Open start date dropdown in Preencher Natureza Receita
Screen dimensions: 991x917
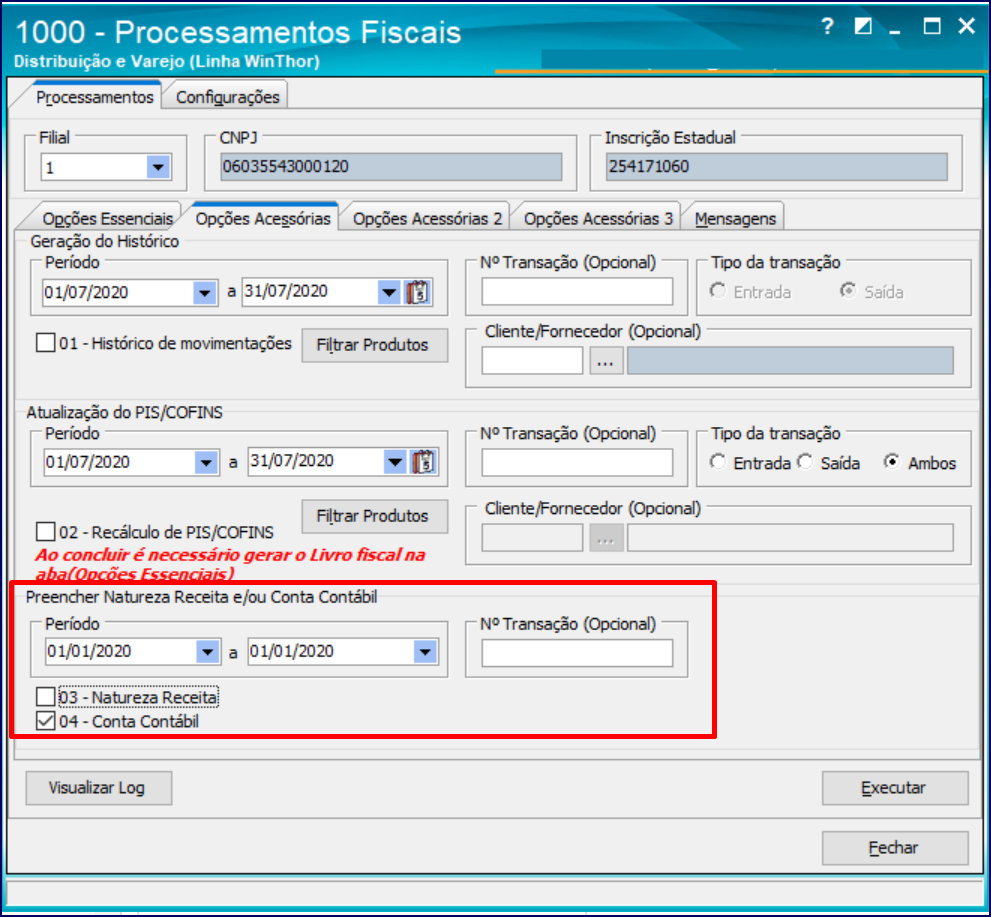point(207,652)
